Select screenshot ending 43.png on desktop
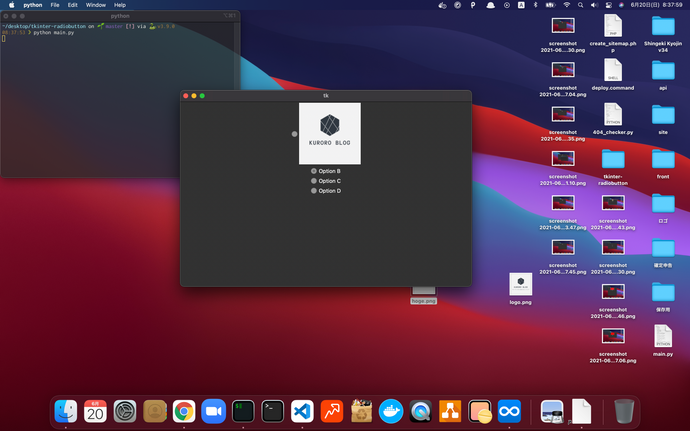This screenshot has width=690, height=431. coord(613,212)
